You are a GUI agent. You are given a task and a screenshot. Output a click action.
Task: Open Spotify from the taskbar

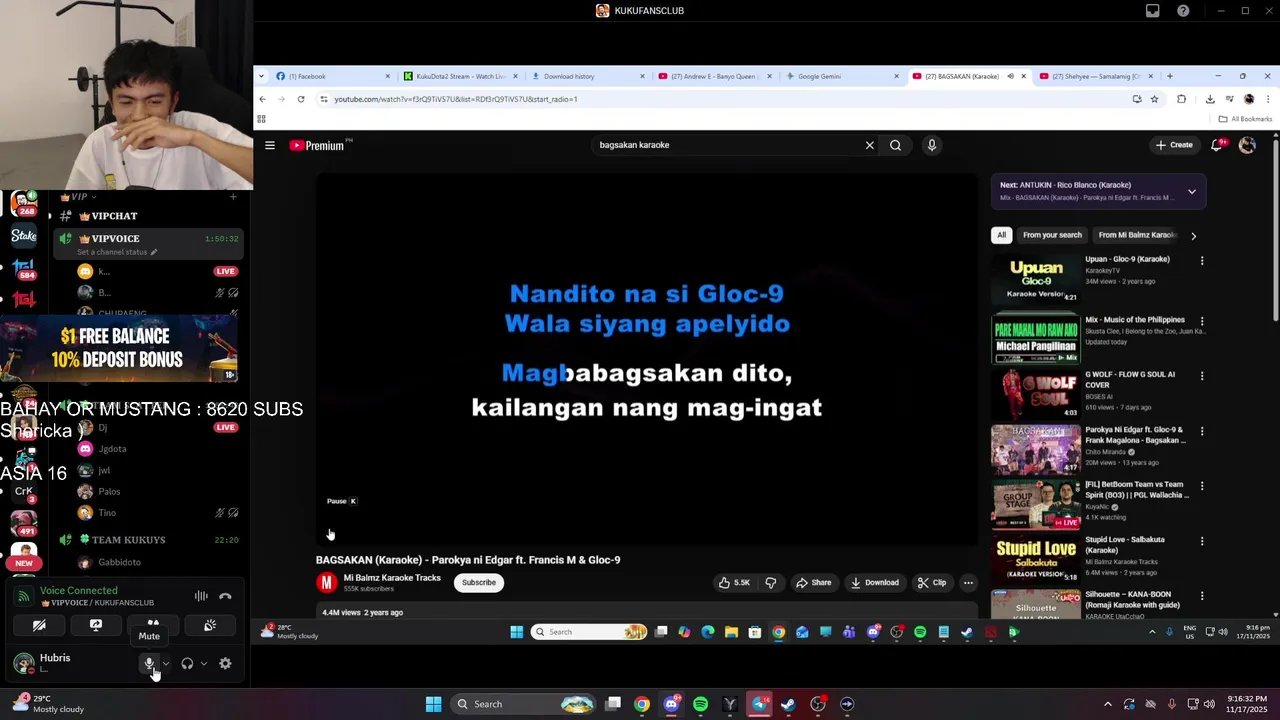click(700, 704)
